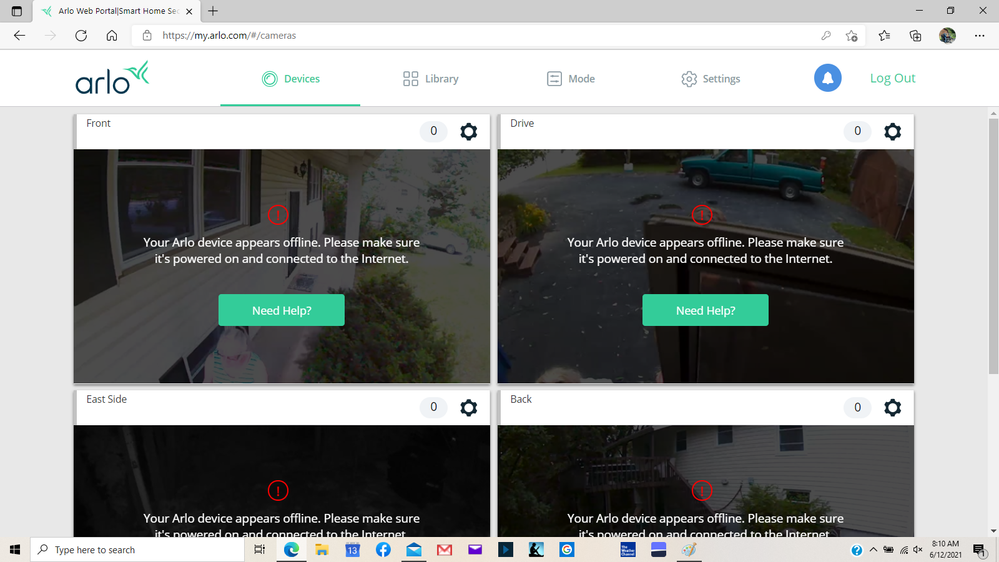This screenshot has height=562, width=999.
Task: Open File Explorer from the taskbar
Action: coord(322,549)
